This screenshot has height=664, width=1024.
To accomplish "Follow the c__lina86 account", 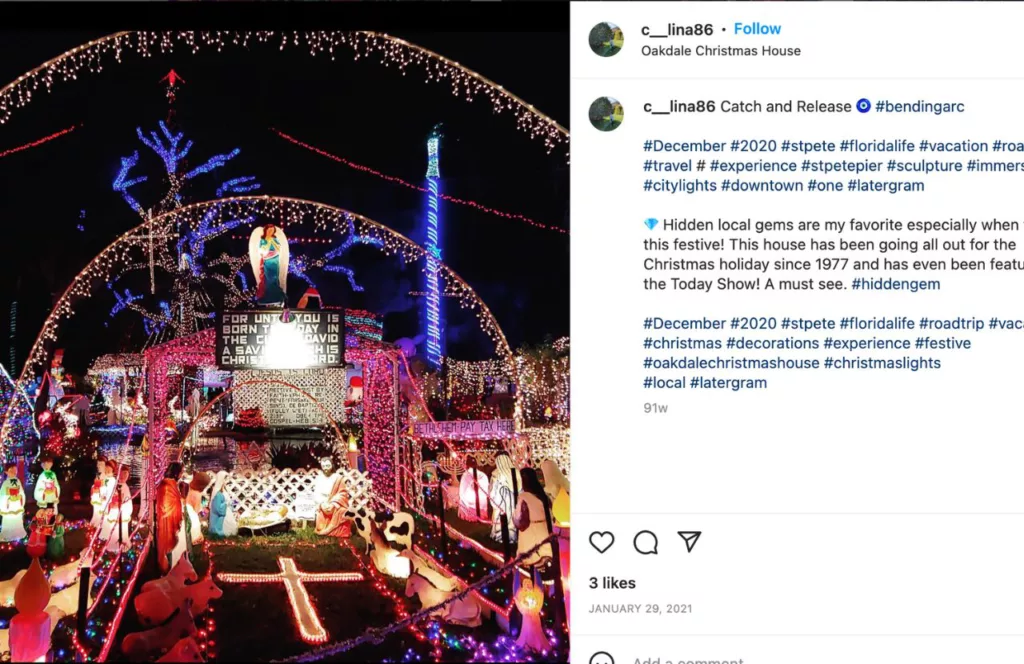I will [x=757, y=29].
